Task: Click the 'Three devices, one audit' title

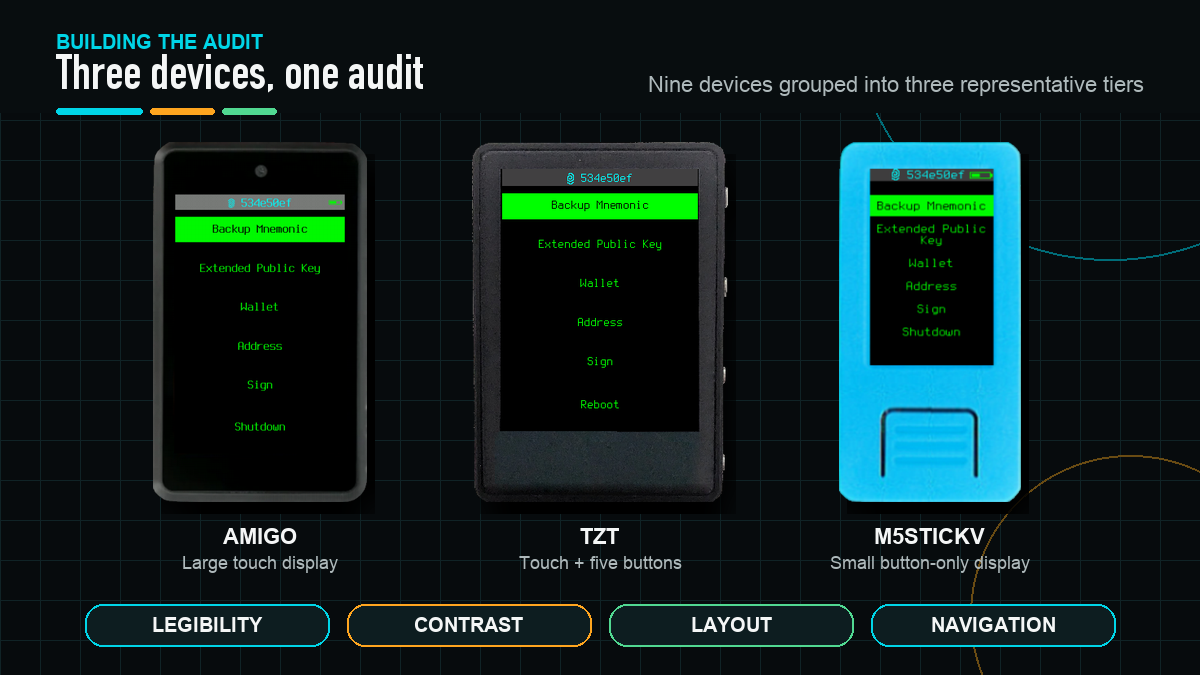Action: [x=240, y=74]
